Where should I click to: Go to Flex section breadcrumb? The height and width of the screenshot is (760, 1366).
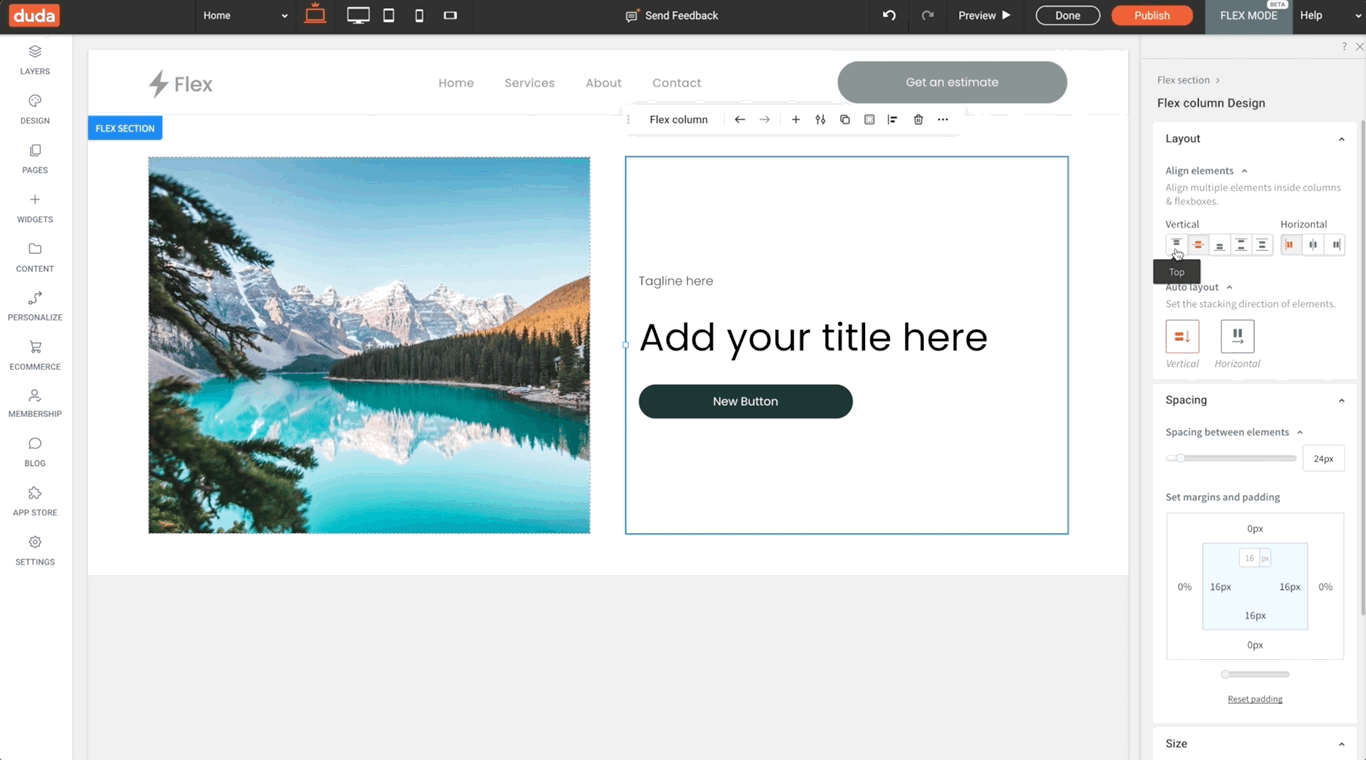tap(1183, 80)
